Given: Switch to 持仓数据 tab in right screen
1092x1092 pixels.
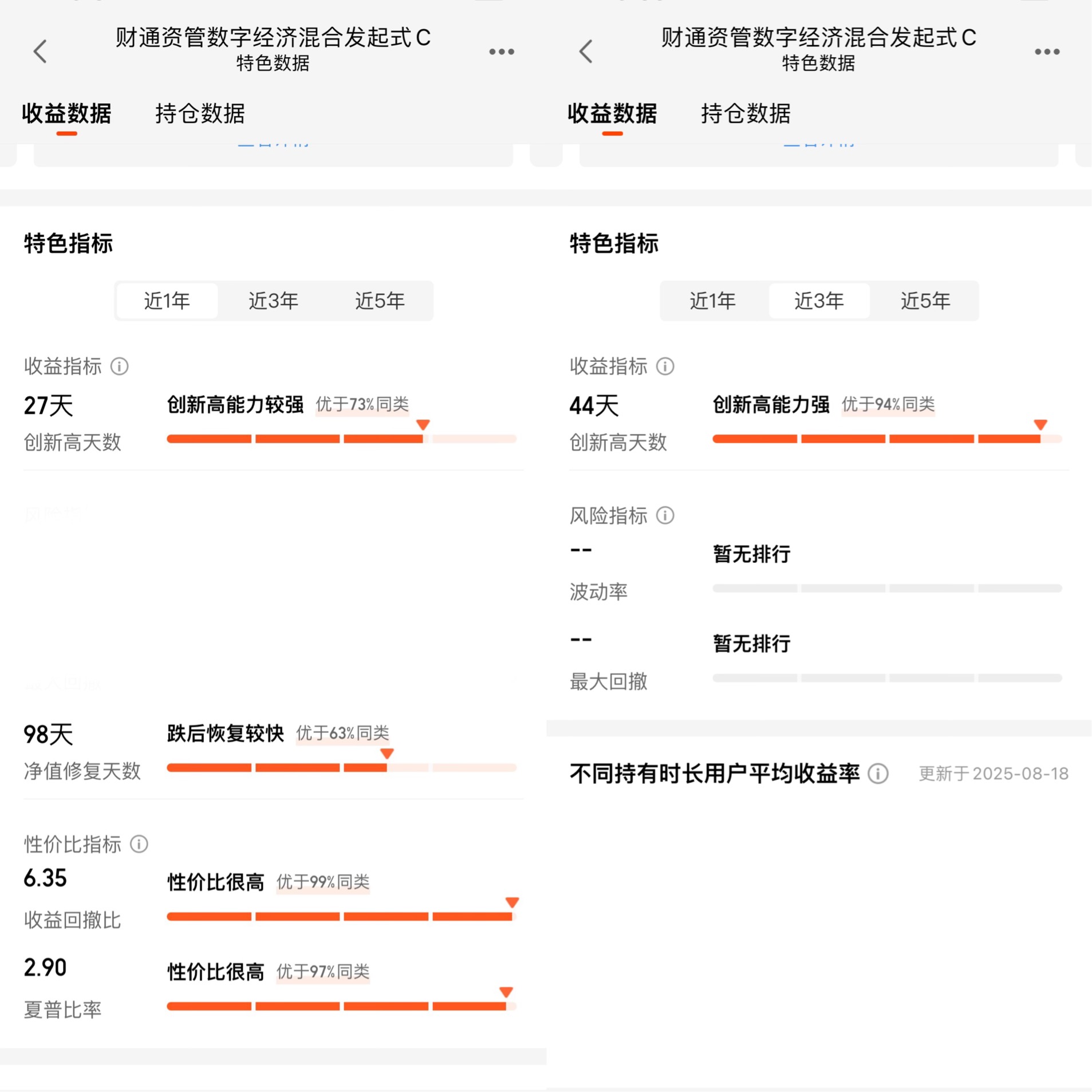Looking at the screenshot, I should click(x=746, y=113).
